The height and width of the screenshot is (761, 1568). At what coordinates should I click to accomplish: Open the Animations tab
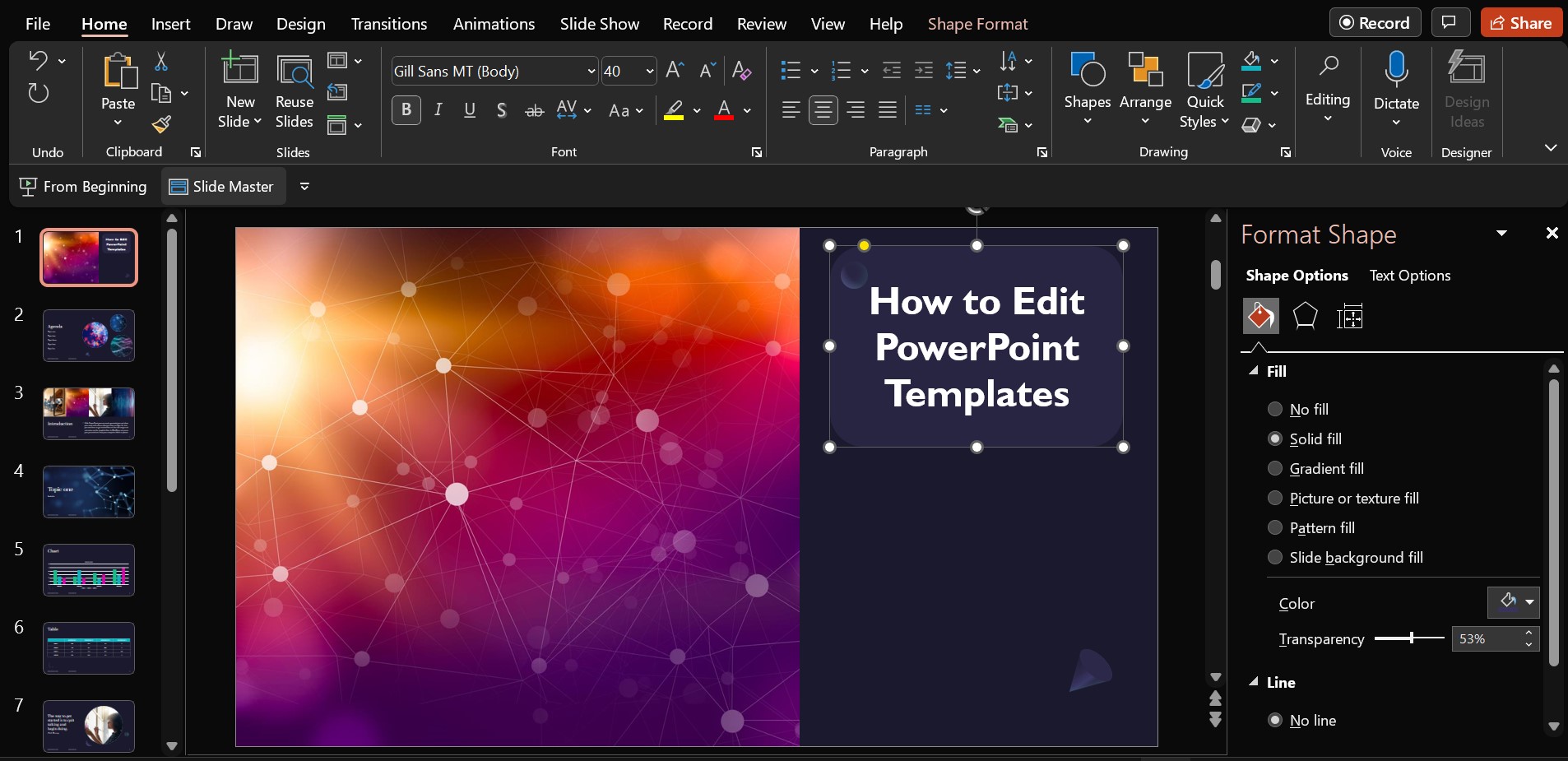[494, 24]
